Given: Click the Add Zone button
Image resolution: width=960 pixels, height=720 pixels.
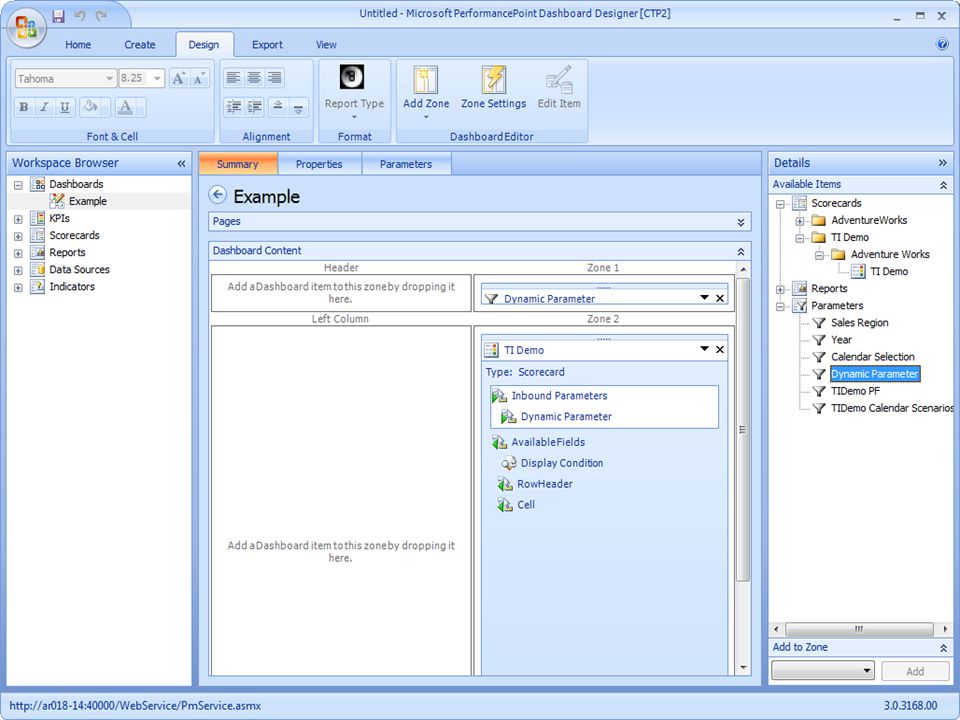Looking at the screenshot, I should coord(426,93).
